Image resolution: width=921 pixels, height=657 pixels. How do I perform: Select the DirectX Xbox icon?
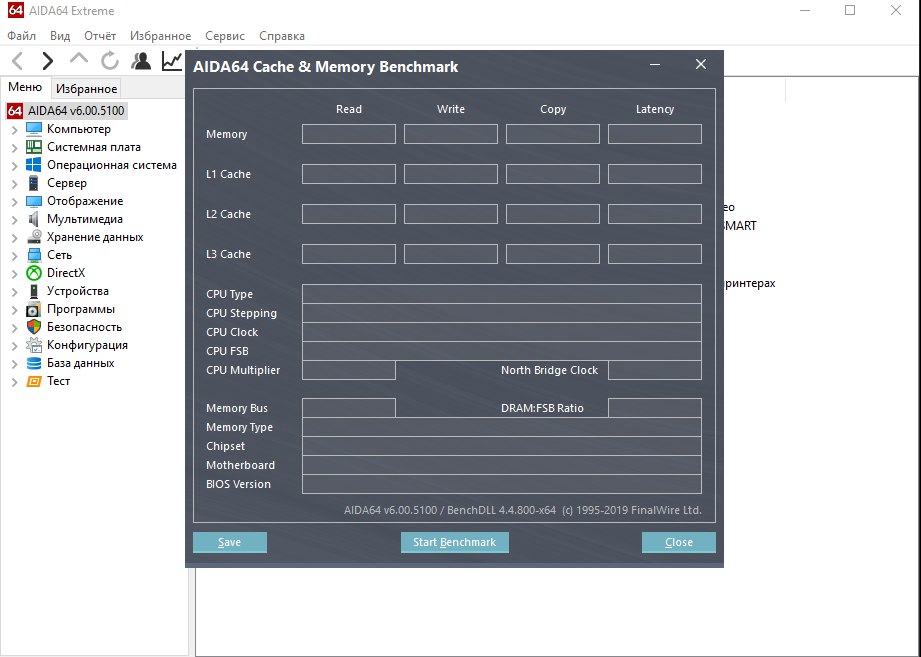pos(34,273)
